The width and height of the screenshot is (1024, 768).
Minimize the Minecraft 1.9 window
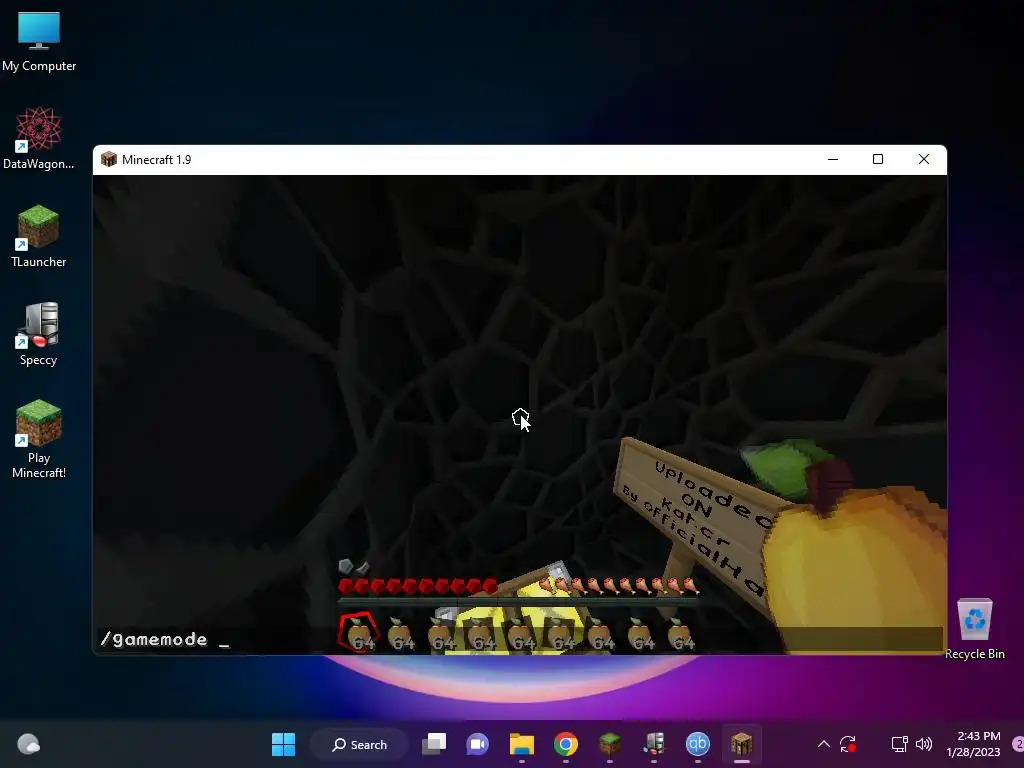[x=833, y=159]
